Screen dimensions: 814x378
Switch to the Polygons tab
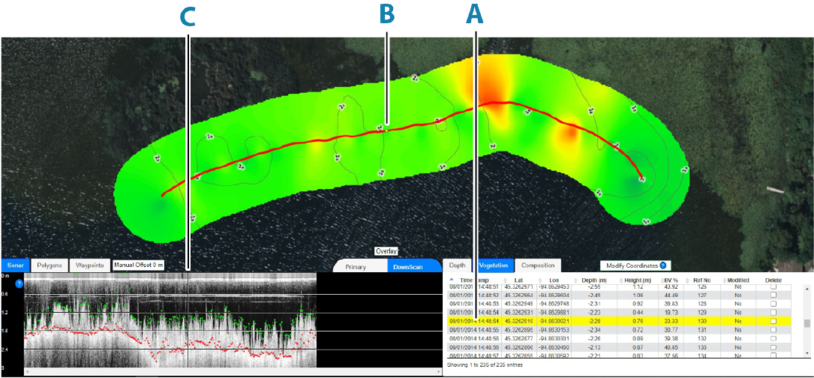click(48, 265)
